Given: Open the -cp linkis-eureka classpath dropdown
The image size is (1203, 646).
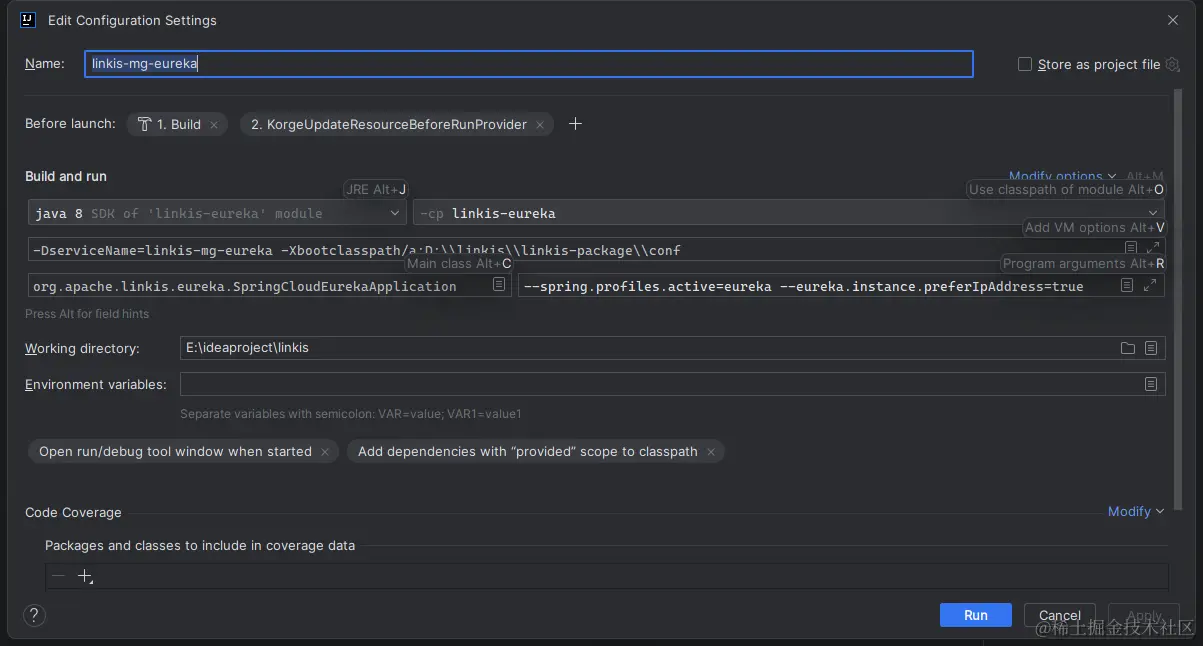Looking at the screenshot, I should coord(789,213).
